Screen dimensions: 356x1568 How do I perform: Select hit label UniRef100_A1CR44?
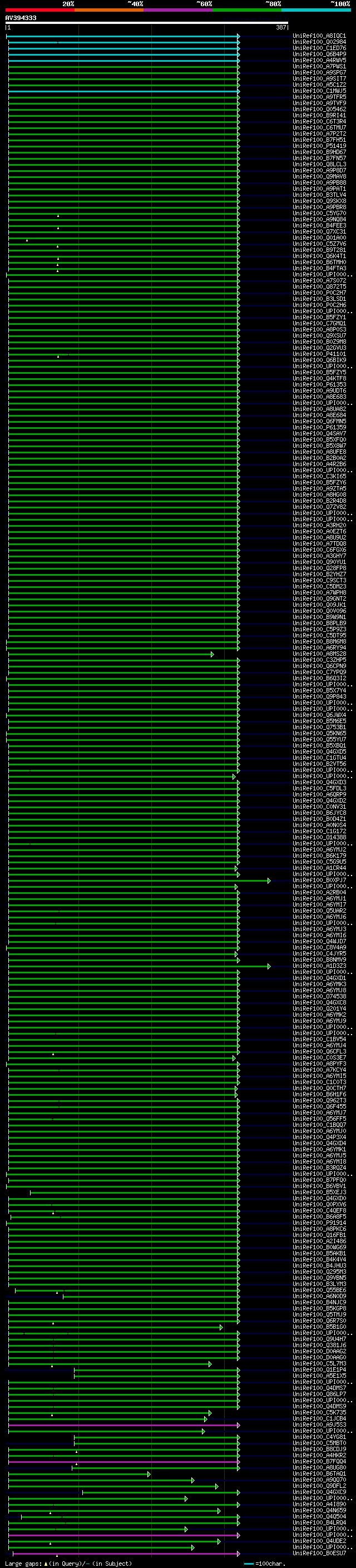319,868
